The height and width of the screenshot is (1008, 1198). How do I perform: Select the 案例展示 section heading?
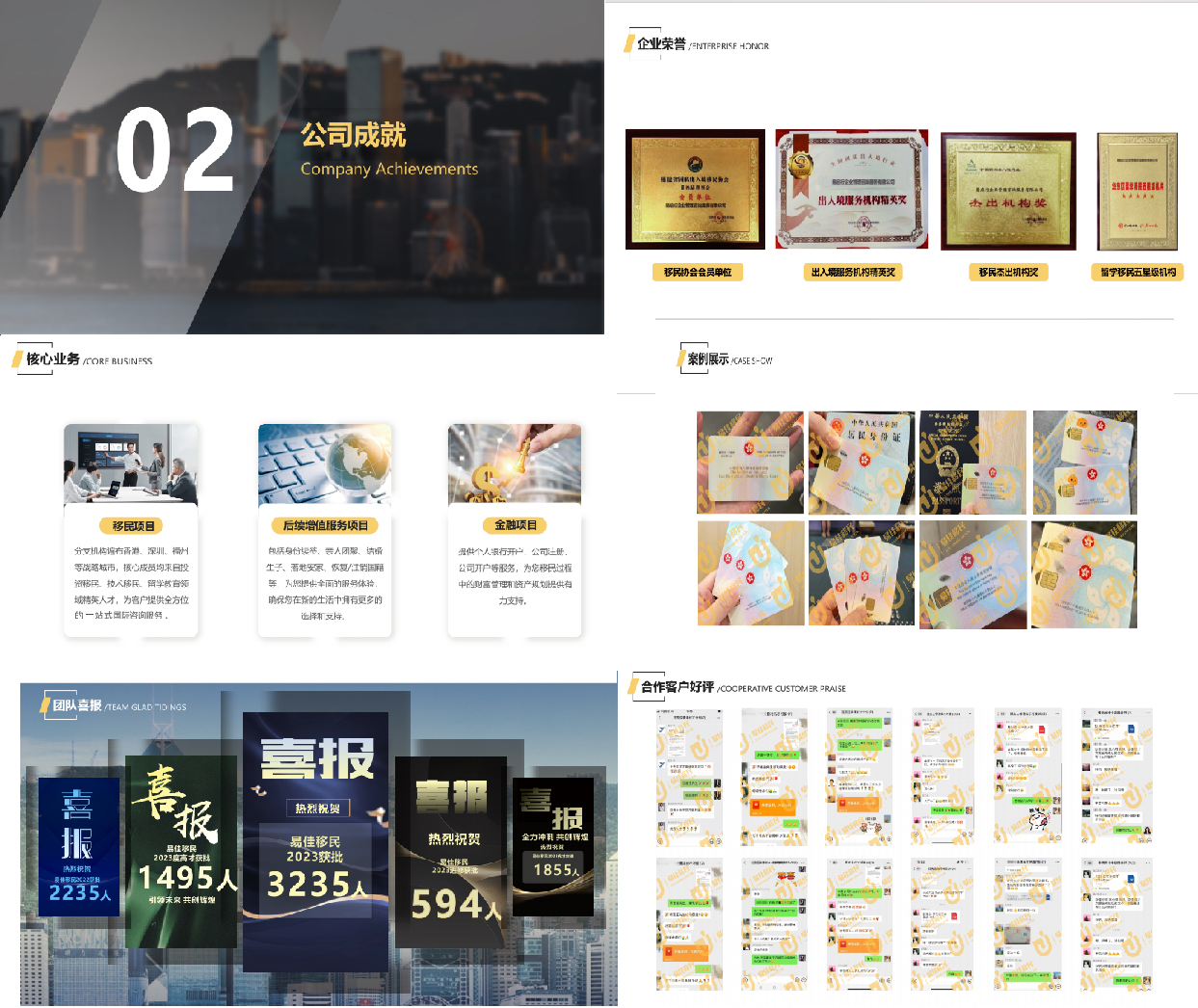click(708, 359)
